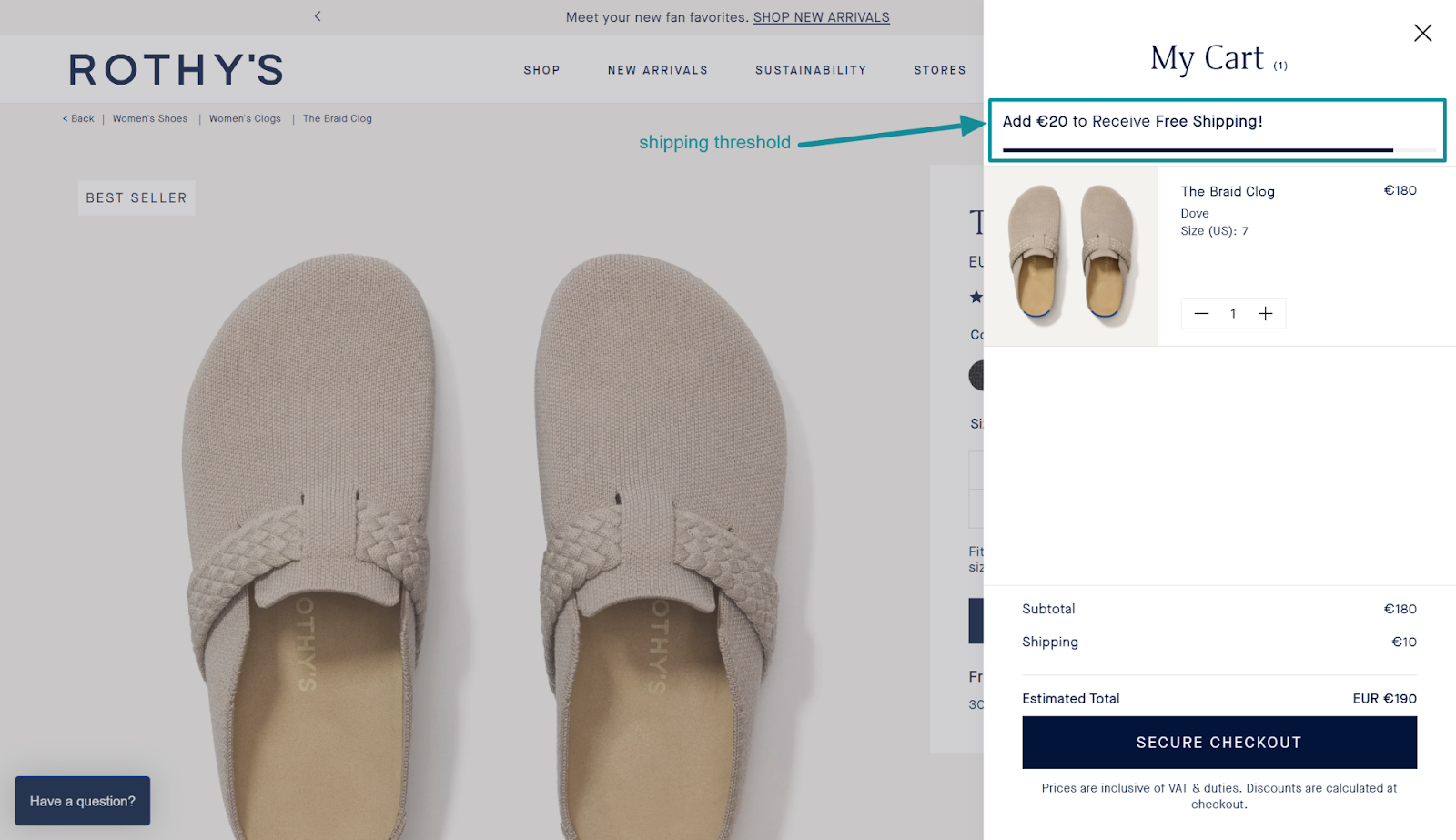The width and height of the screenshot is (1456, 840).
Task: Close the My Cart panel
Action: click(x=1422, y=33)
